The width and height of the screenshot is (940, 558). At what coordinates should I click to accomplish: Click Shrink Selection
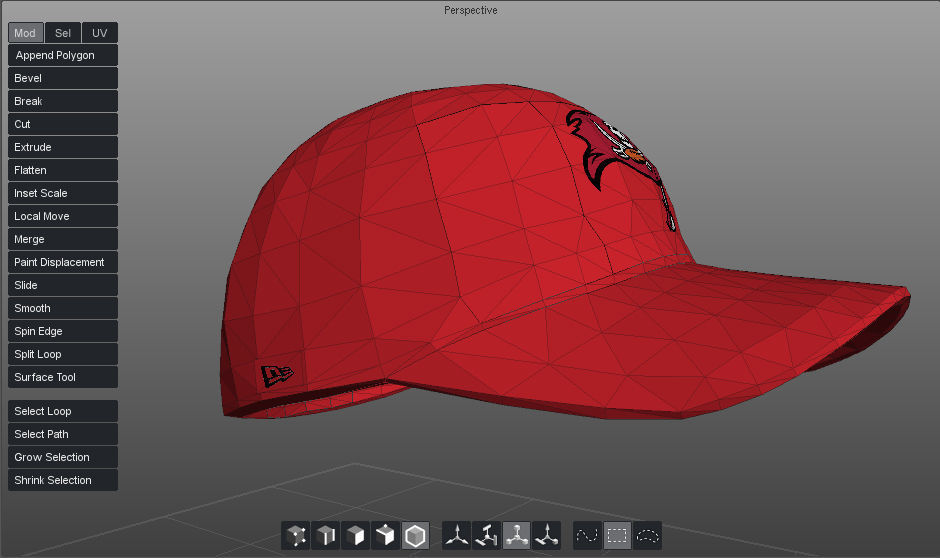[63, 480]
